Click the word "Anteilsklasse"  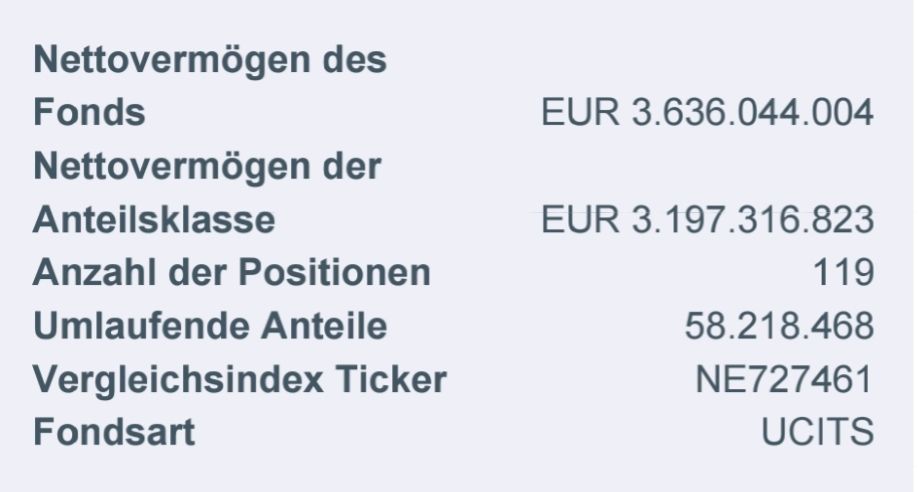pos(154,220)
